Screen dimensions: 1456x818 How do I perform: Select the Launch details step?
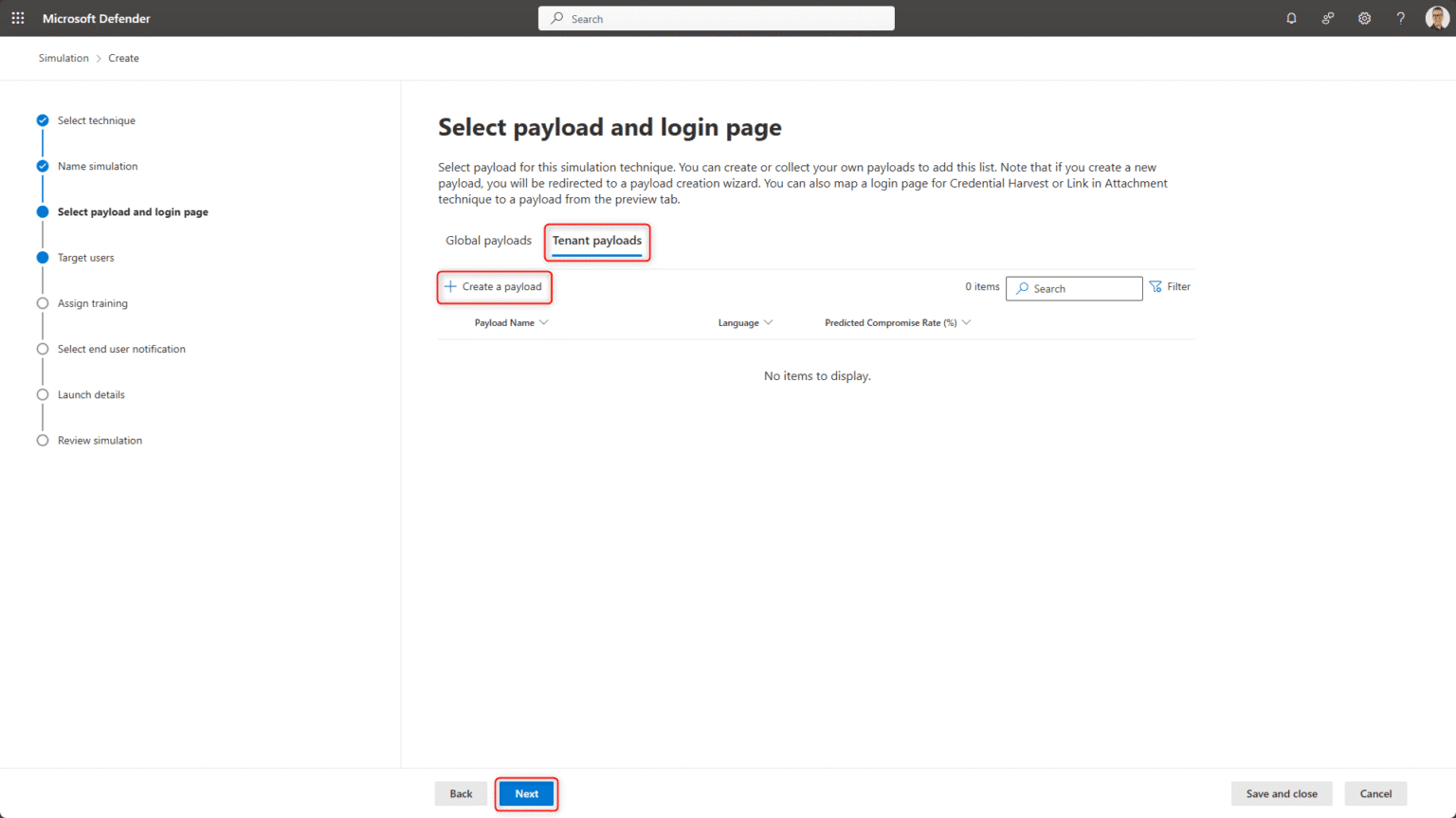tap(91, 394)
